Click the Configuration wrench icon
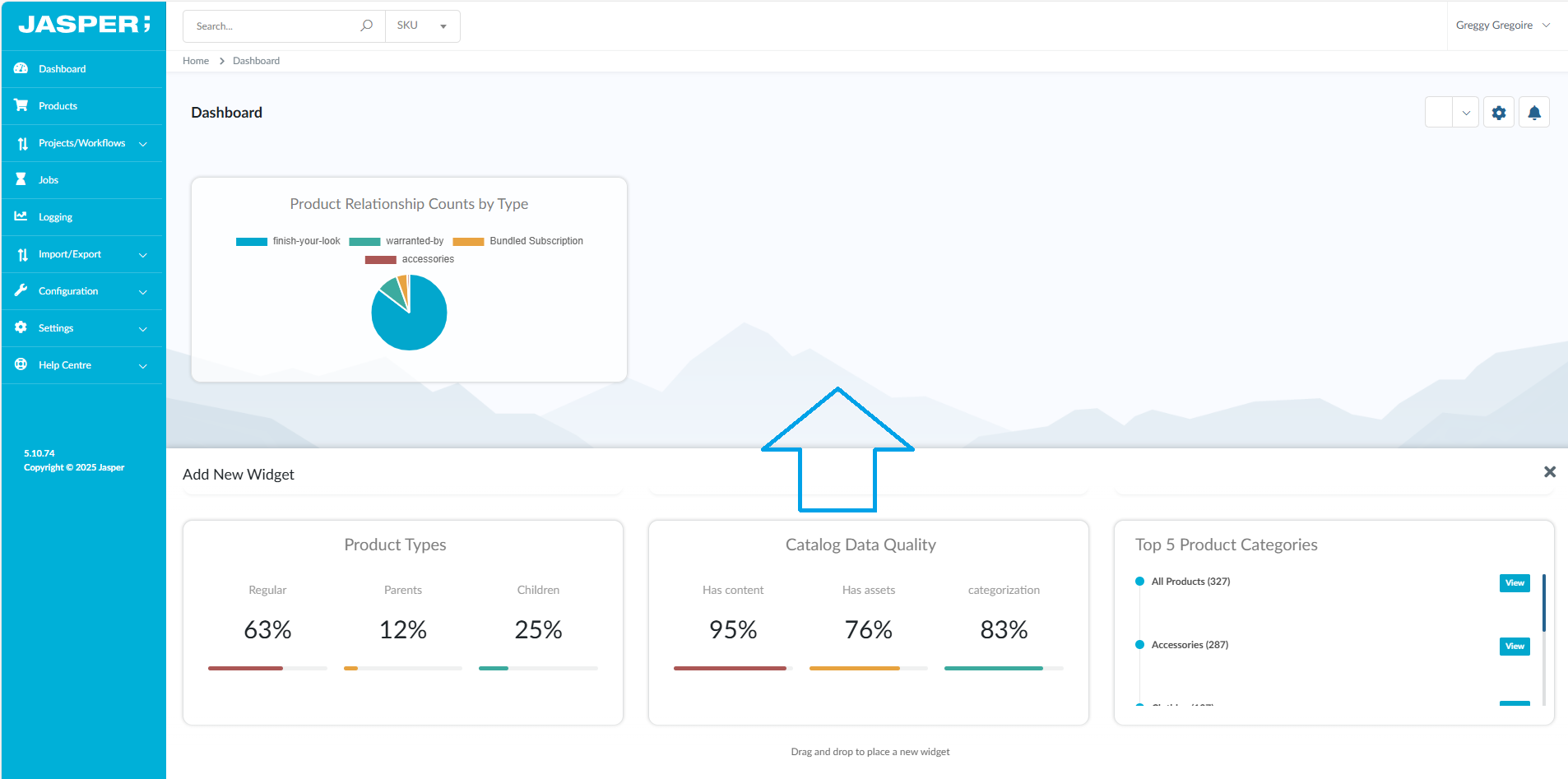Screen dimensions: 1568x779 (21, 290)
